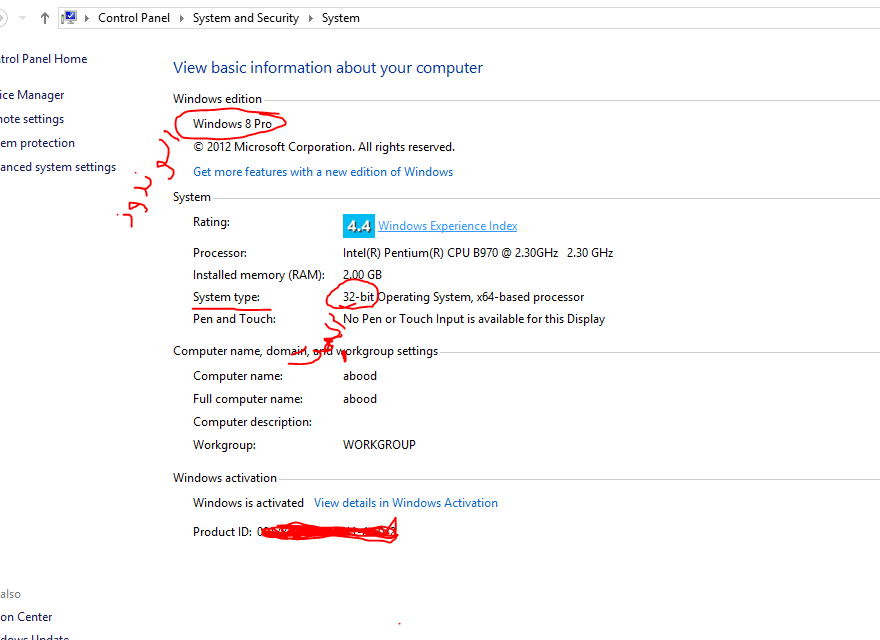Expand the chevron after System and Security
The width and height of the screenshot is (880, 640).
[310, 18]
